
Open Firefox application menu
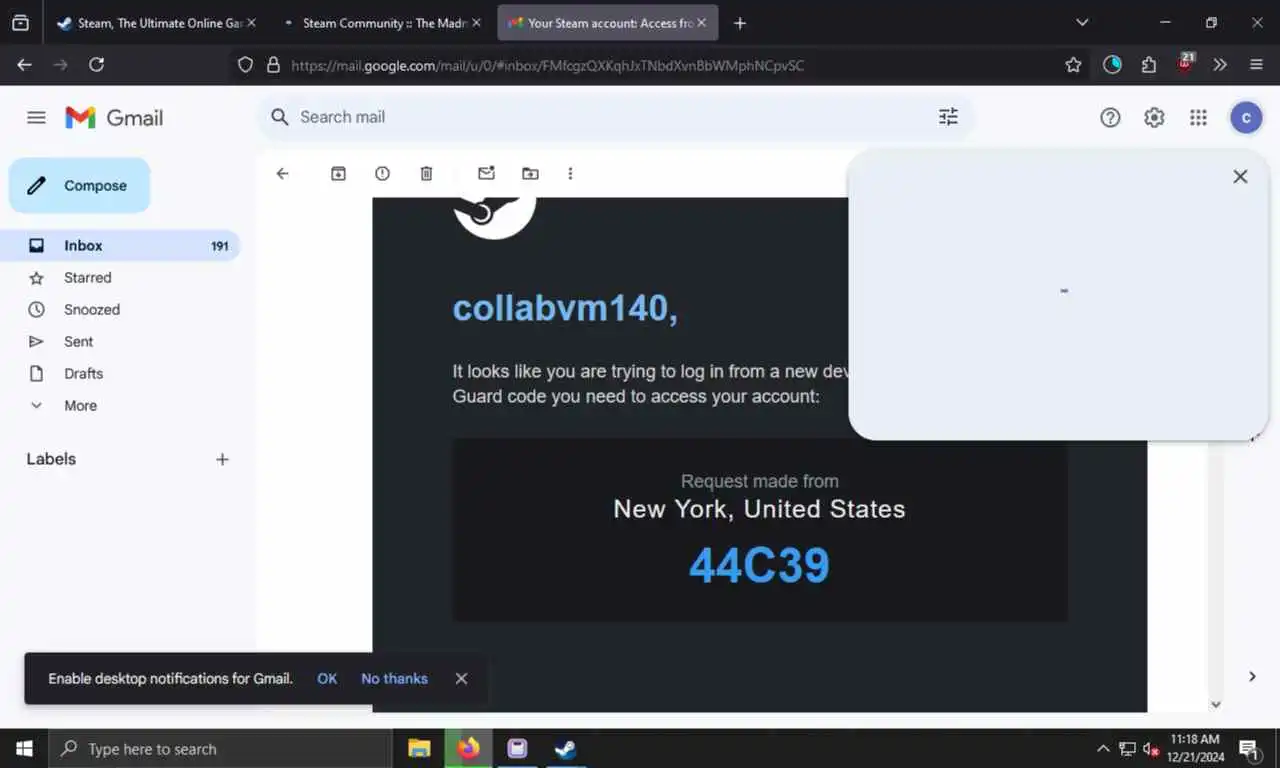(1257, 65)
